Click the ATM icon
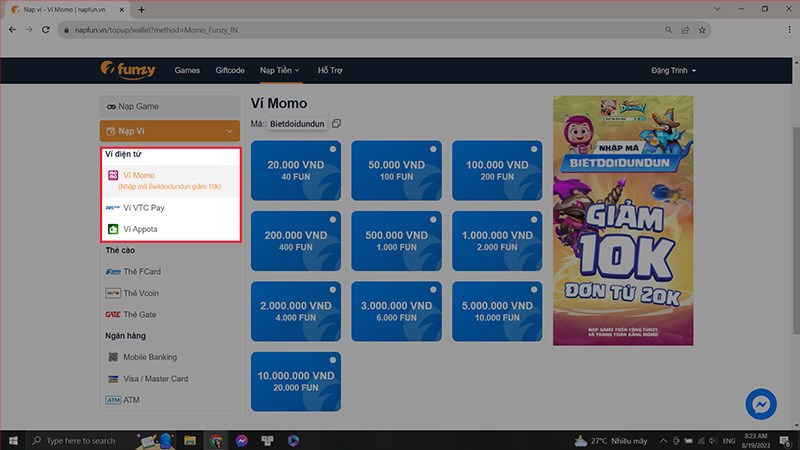Image resolution: width=800 pixels, height=450 pixels. [113, 400]
